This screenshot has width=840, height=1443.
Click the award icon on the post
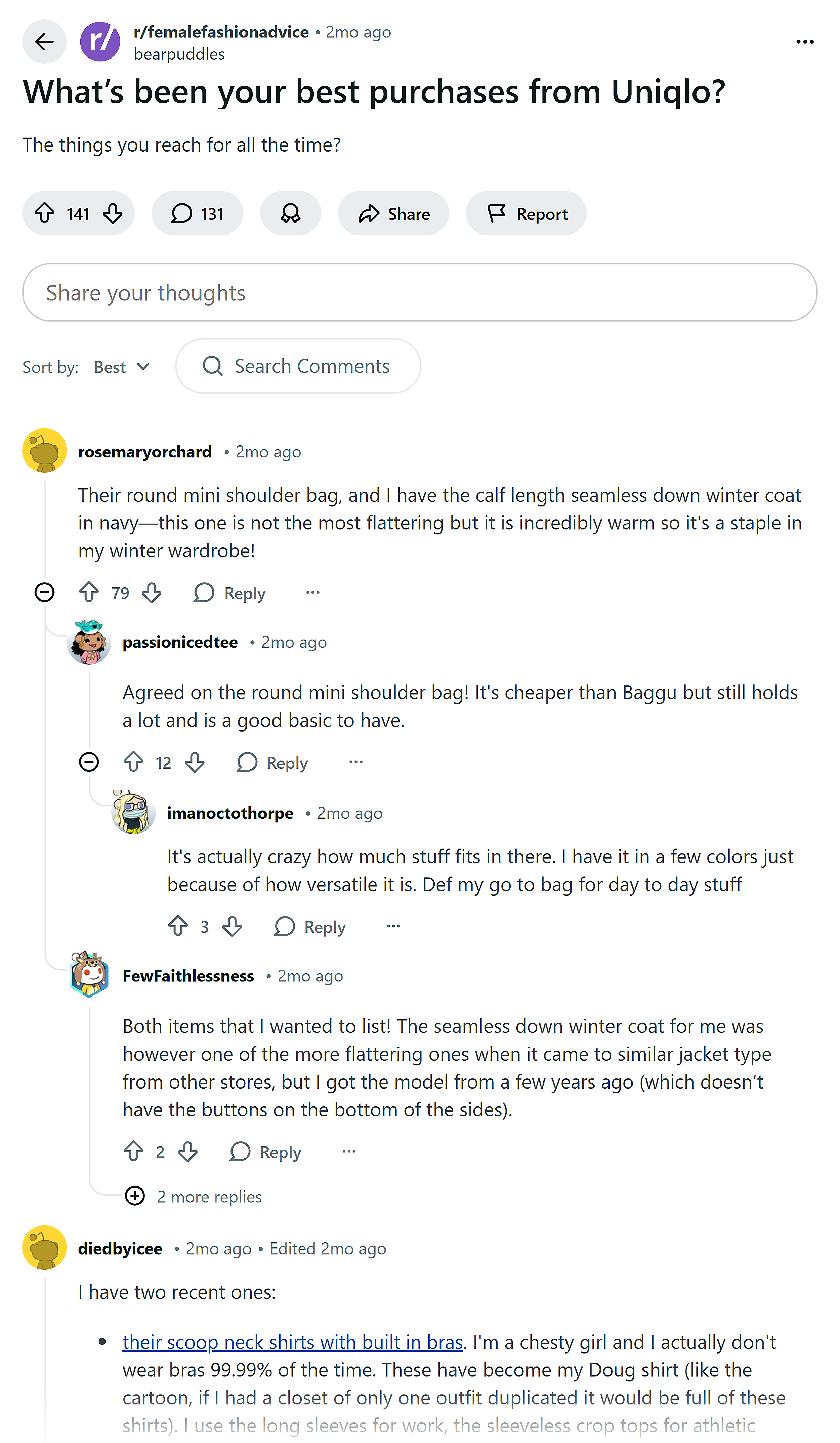(x=291, y=213)
